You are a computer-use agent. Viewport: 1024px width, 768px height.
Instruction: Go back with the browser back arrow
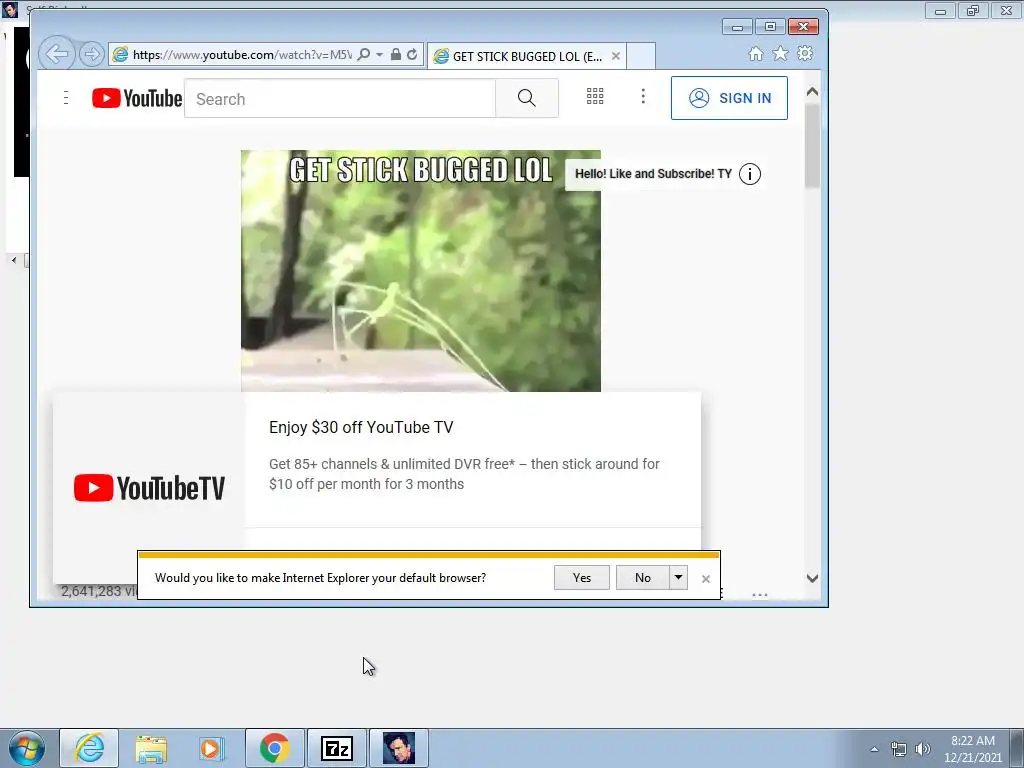click(56, 54)
